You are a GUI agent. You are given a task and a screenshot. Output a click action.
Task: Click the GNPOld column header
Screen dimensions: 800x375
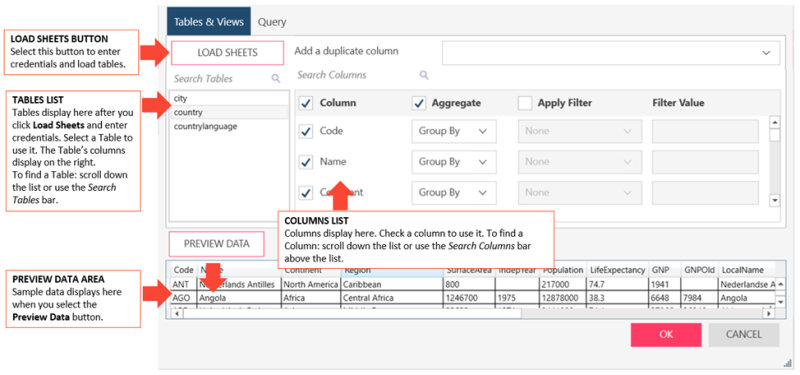(x=700, y=270)
